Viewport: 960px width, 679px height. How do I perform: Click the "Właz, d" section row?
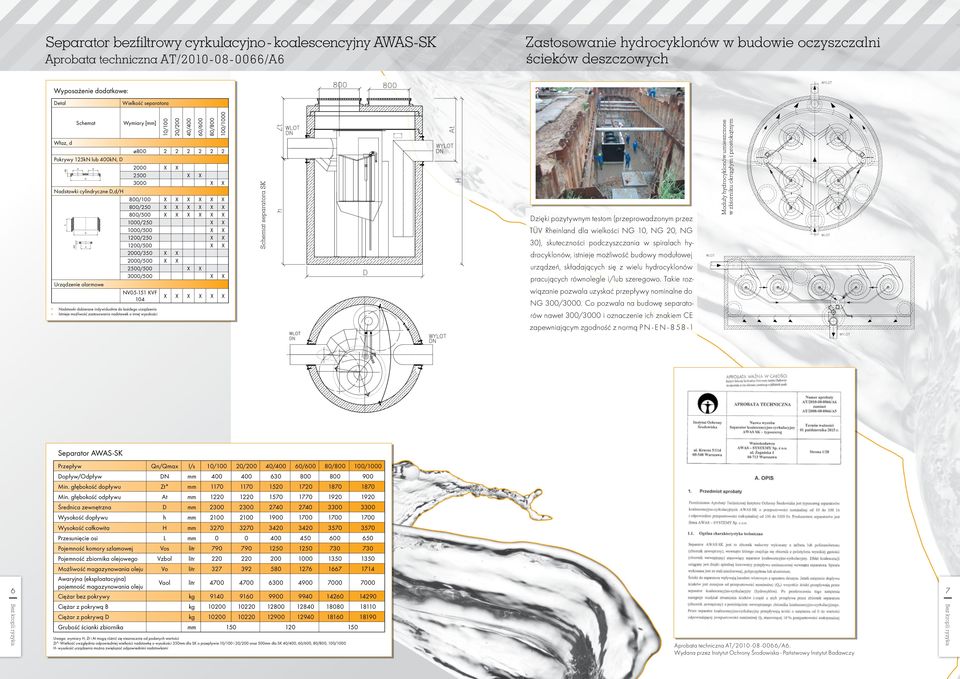coord(140,143)
